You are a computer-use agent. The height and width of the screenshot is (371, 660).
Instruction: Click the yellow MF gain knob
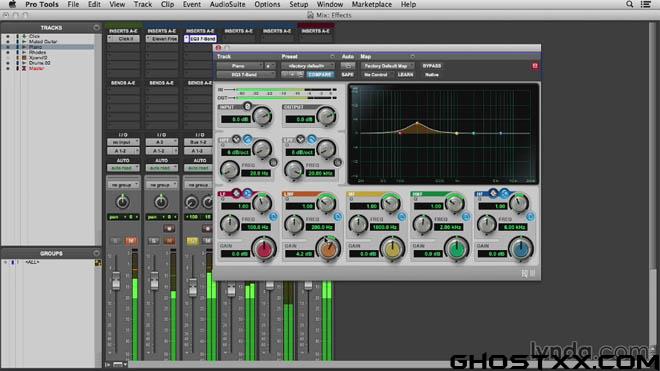[x=392, y=249]
